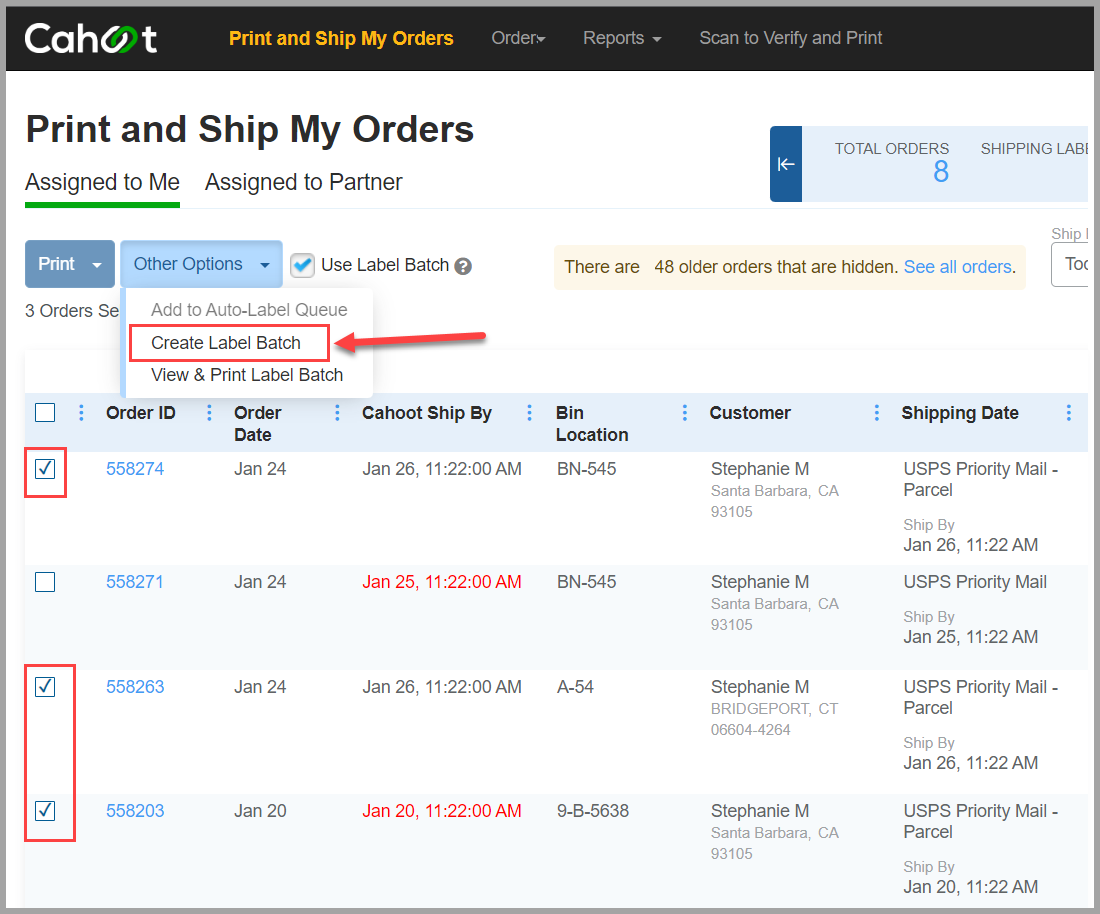Expand the Orders menu in navbar
Screen dimensions: 1100x914
coord(518,38)
